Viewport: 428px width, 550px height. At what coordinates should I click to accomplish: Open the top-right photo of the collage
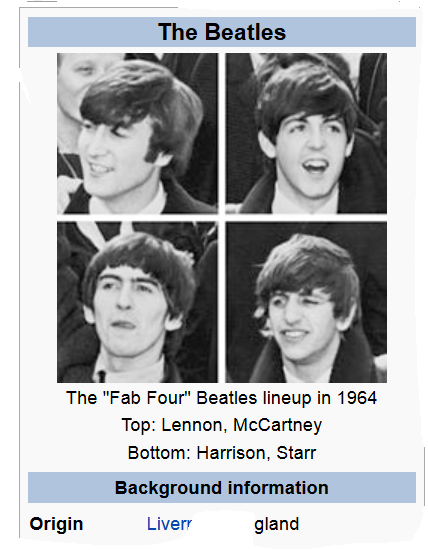click(x=306, y=133)
